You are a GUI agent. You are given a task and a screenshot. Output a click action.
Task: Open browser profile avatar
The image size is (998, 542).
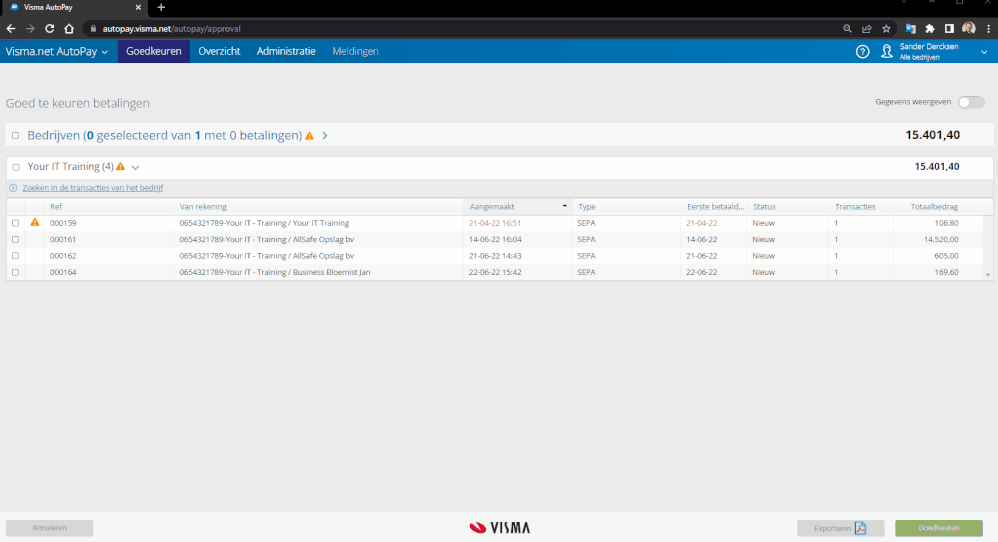pyautogui.click(x=969, y=28)
